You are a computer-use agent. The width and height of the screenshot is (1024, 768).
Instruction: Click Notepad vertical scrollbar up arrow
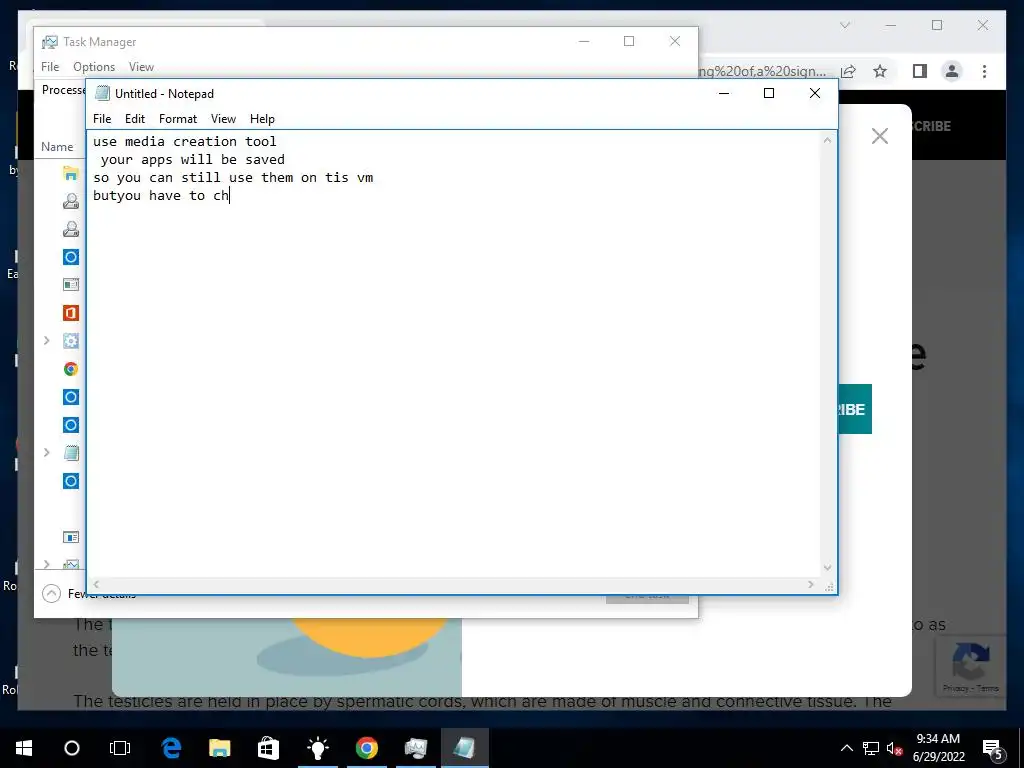pos(827,140)
